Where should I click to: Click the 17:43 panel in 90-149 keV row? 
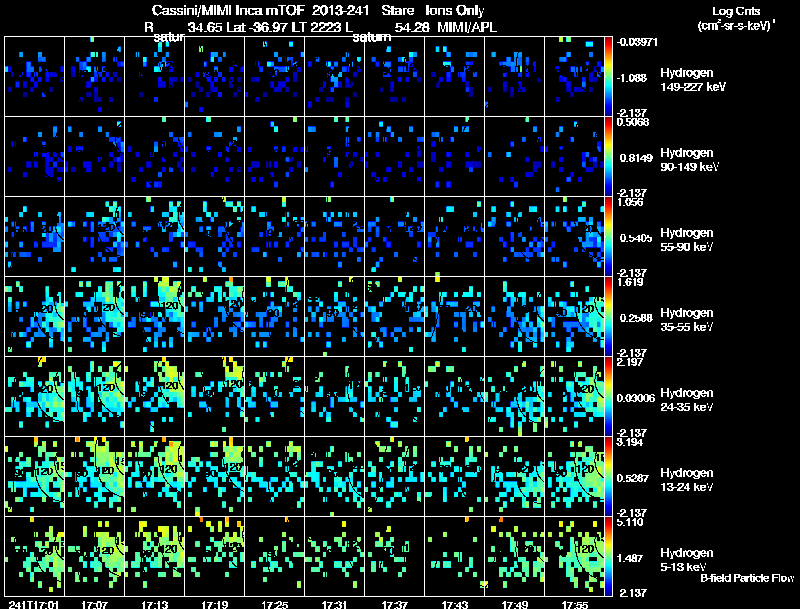coord(455,157)
